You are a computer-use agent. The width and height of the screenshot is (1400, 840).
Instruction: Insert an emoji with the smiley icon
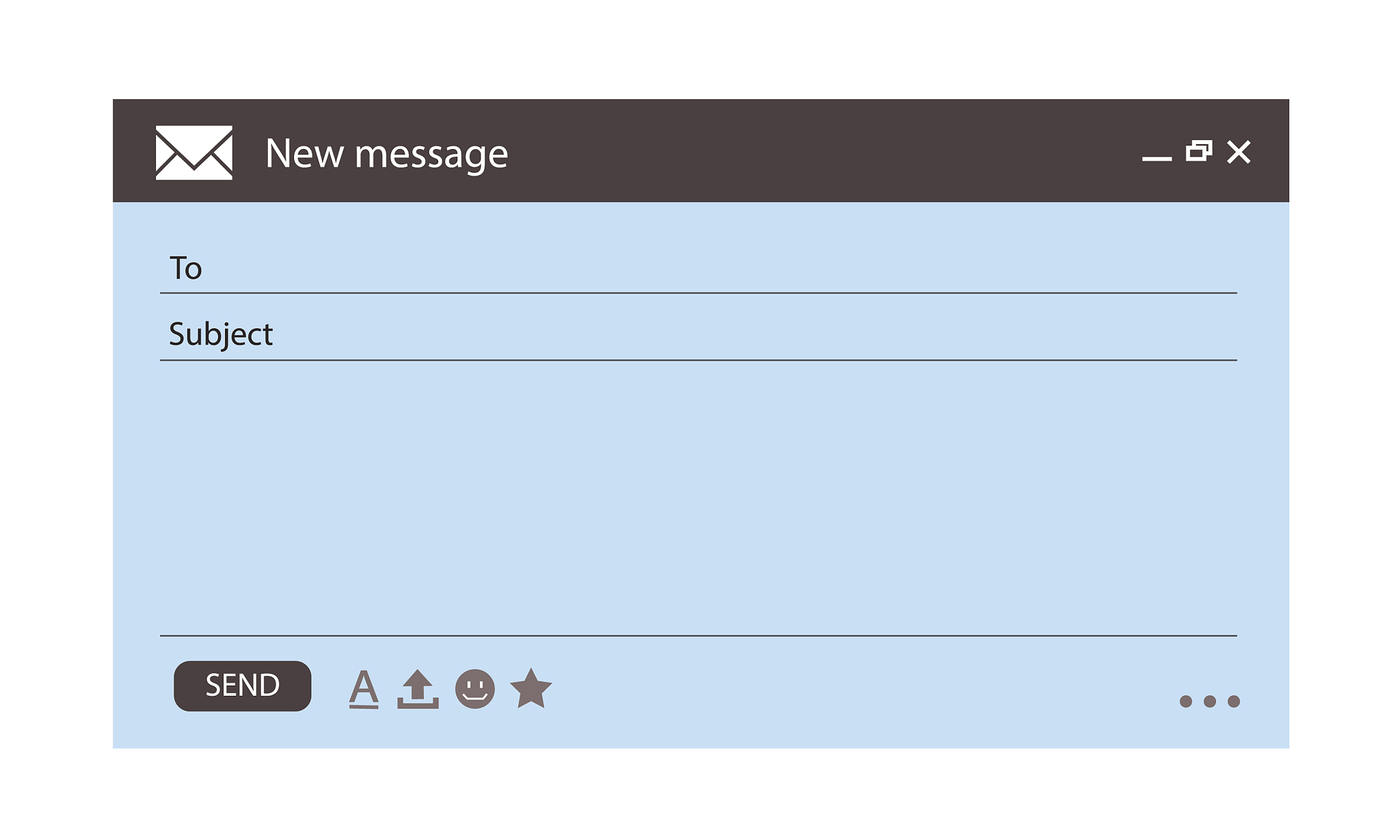click(475, 689)
